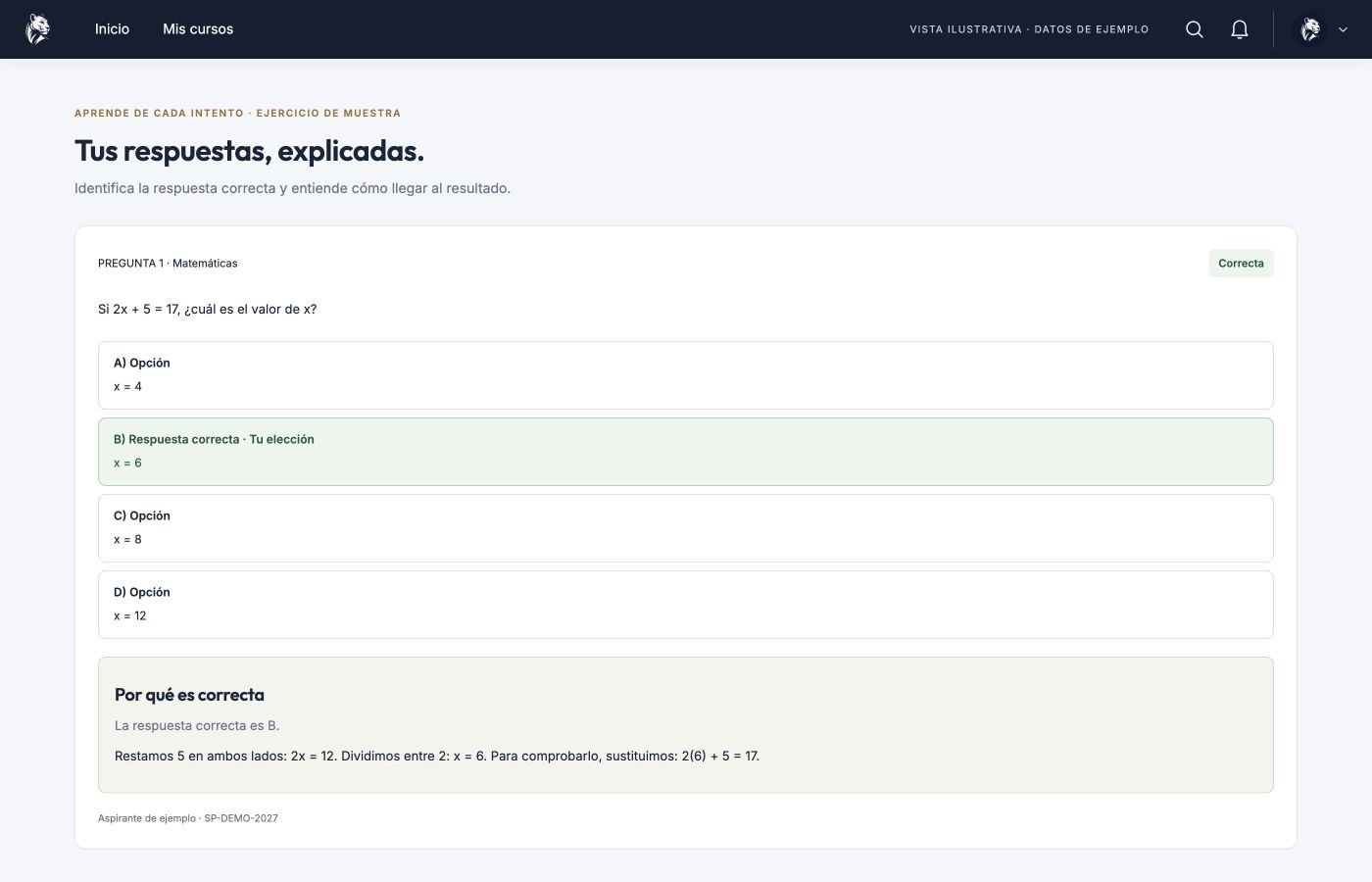Click "La respuesta correcta es B."
This screenshot has height=882, width=1372.
pyautogui.click(x=197, y=726)
